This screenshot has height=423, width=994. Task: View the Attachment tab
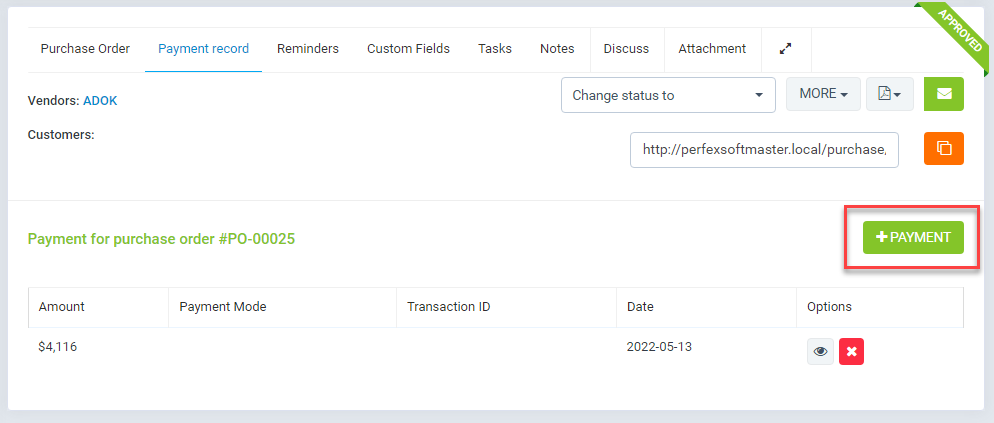pos(712,48)
